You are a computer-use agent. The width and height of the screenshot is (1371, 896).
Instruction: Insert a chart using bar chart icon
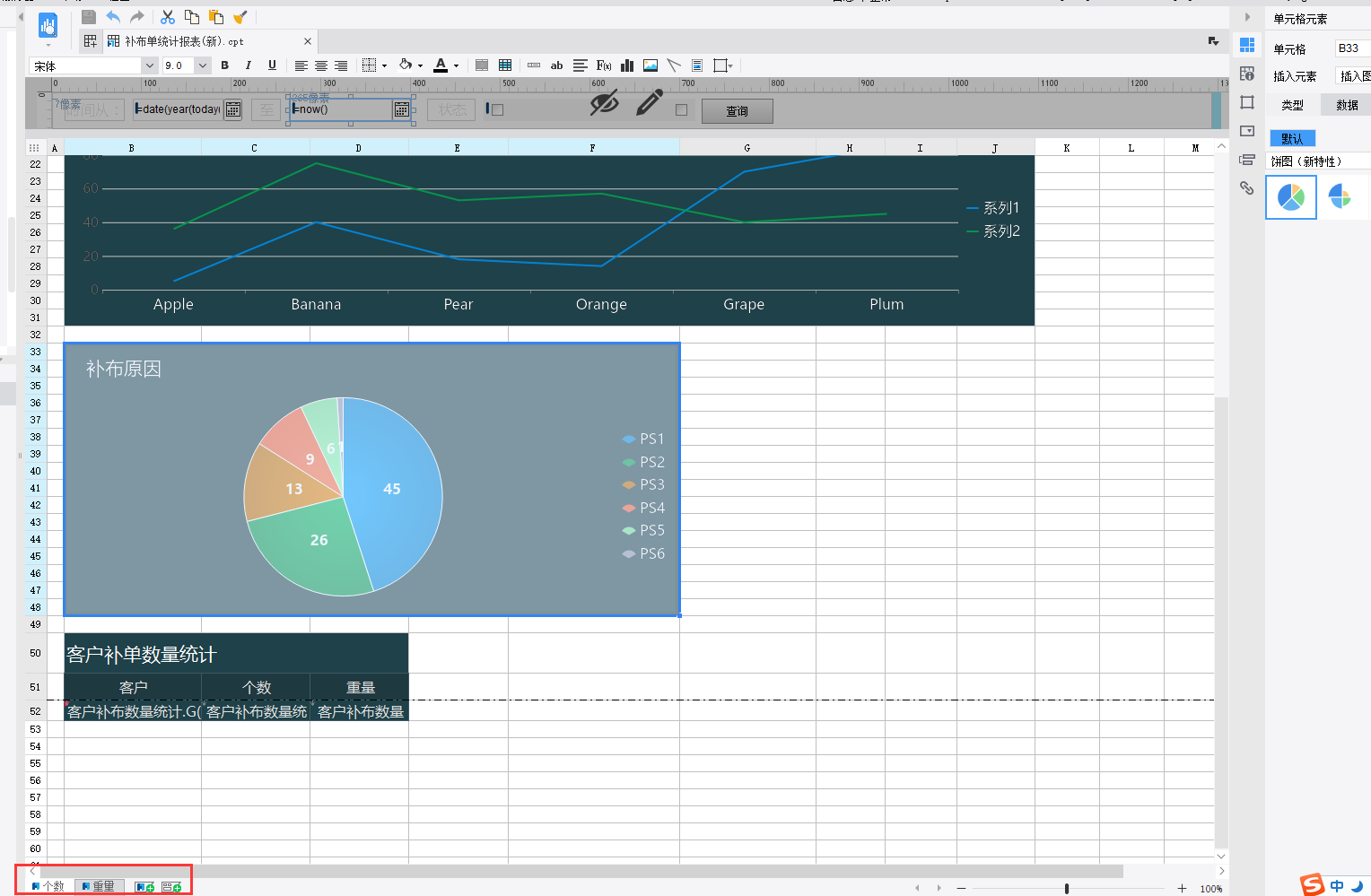(x=627, y=65)
